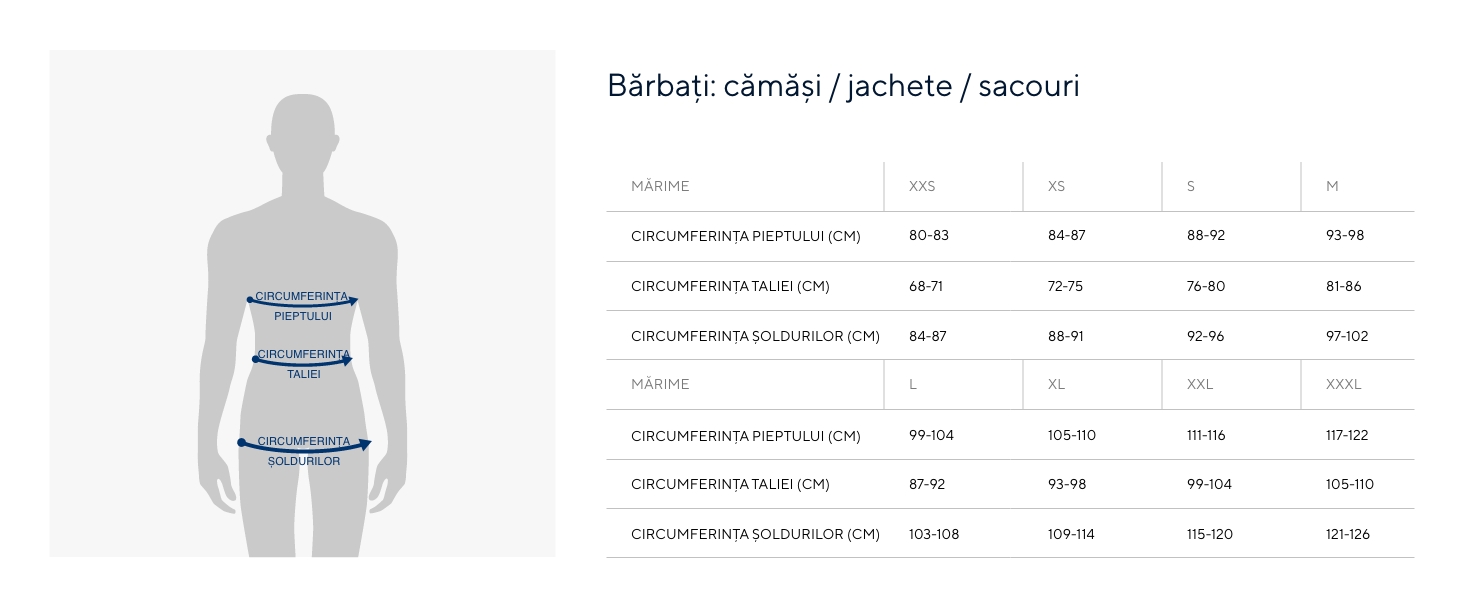Click the 72-75 waist measurement cell
Image resolution: width=1465 pixels, height=607 pixels.
click(x=1065, y=286)
